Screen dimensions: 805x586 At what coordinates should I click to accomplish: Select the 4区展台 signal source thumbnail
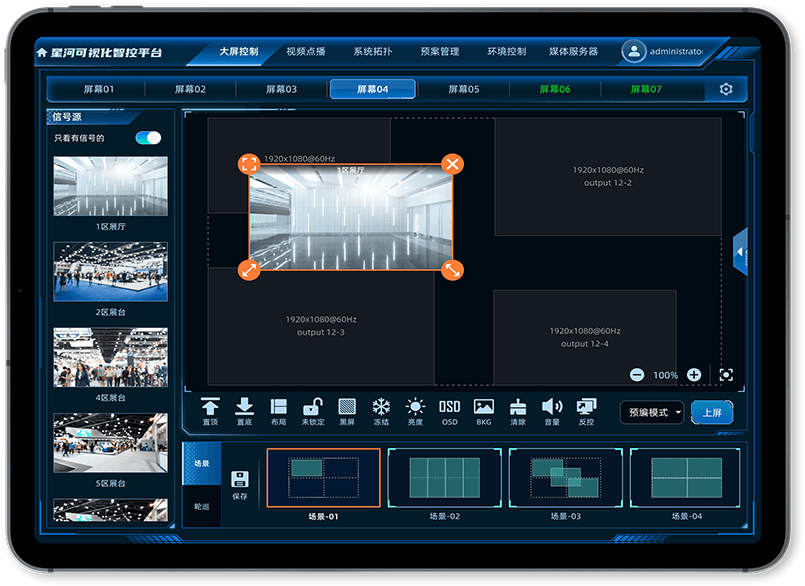point(110,357)
